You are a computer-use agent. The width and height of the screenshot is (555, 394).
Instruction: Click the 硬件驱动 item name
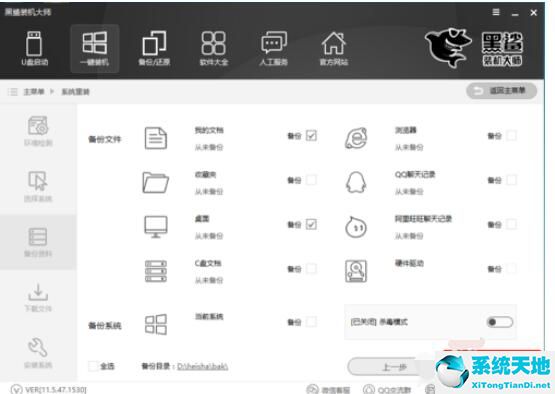coord(409,263)
